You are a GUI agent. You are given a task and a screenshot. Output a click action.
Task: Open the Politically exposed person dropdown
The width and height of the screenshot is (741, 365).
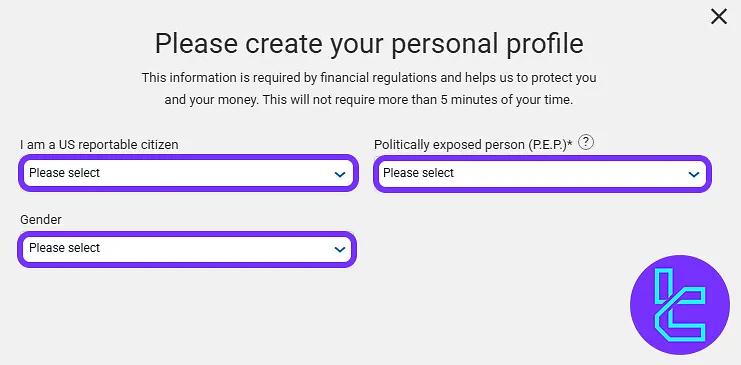[x=543, y=174]
